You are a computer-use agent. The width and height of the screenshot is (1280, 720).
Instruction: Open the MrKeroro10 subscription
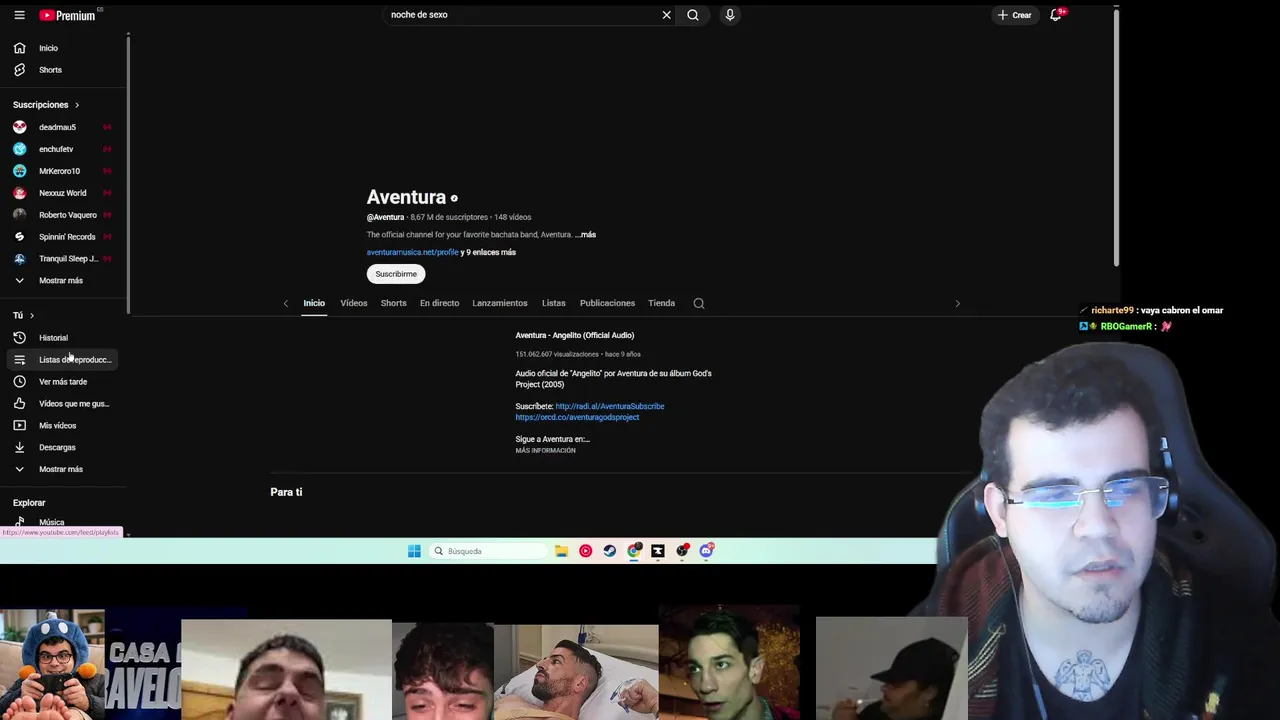click(62, 171)
